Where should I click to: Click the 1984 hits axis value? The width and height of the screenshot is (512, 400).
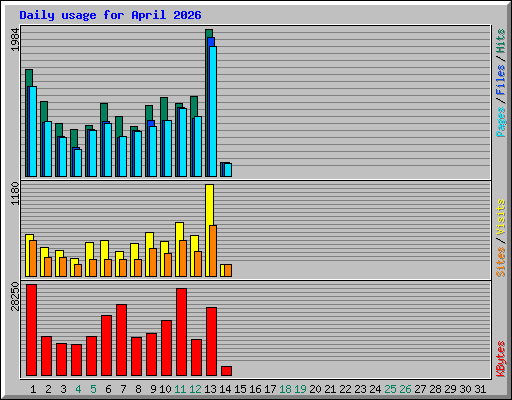coord(15,40)
